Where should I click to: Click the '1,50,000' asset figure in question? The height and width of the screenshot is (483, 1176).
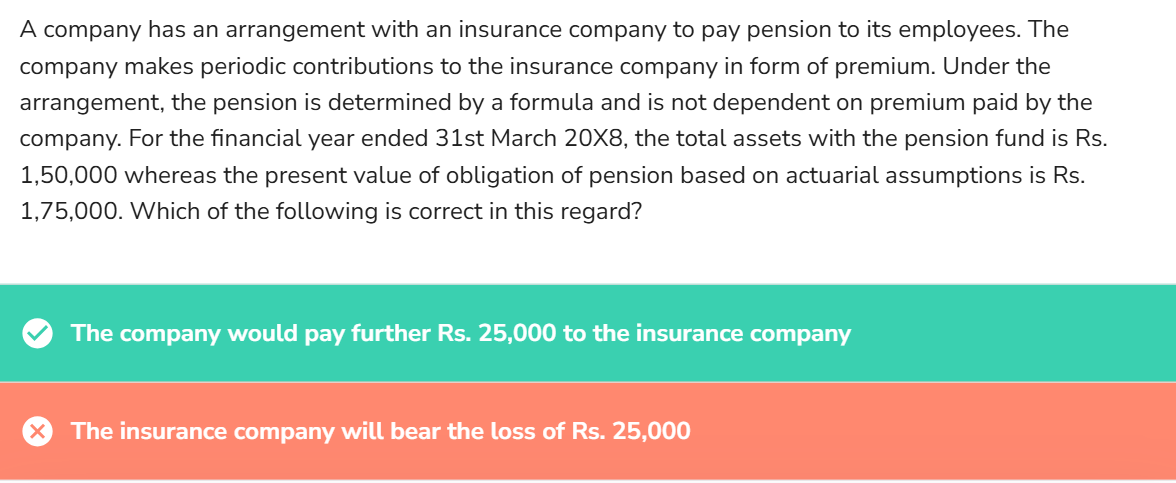coord(68,176)
